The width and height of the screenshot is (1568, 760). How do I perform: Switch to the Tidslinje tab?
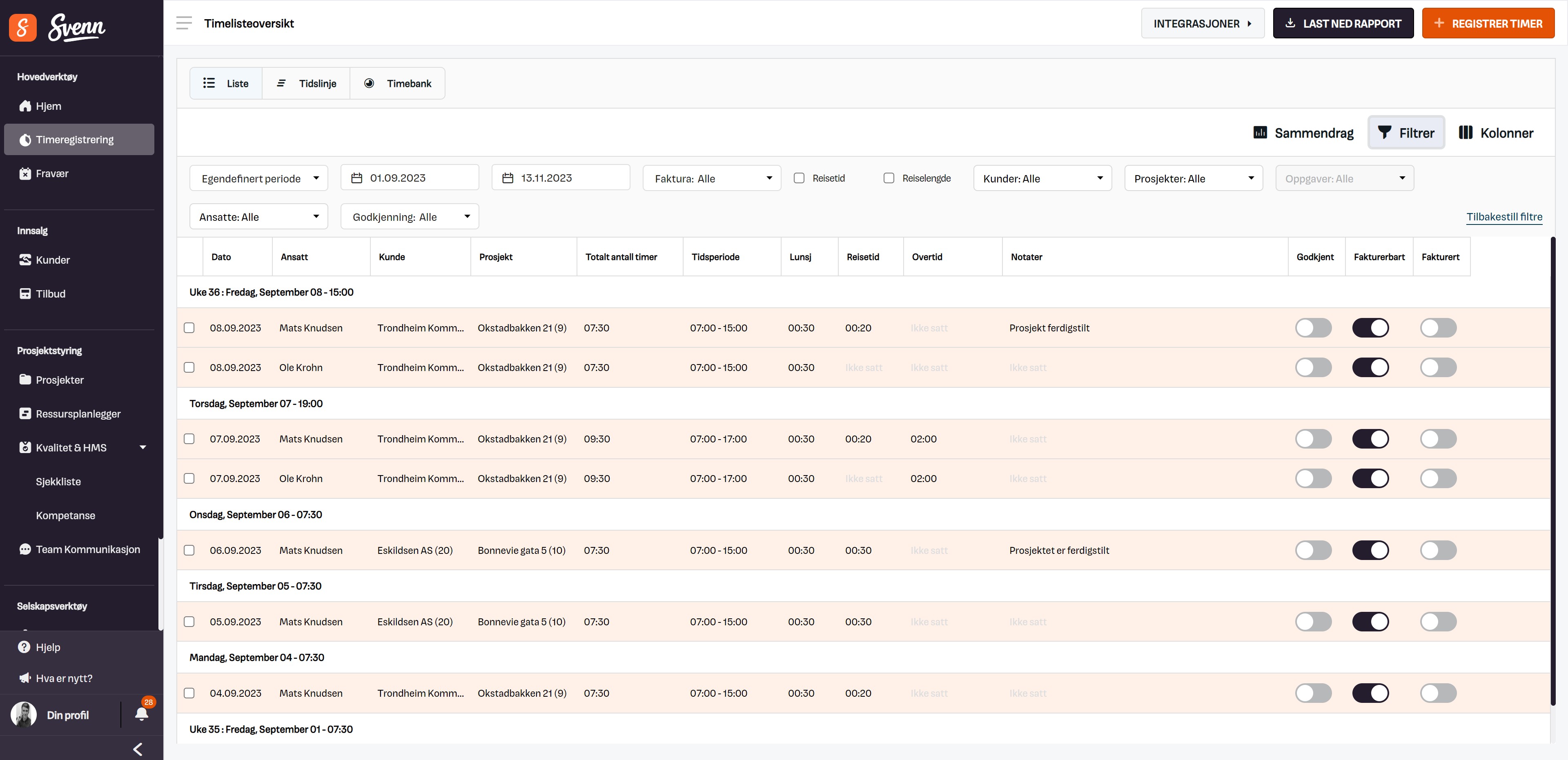306,83
